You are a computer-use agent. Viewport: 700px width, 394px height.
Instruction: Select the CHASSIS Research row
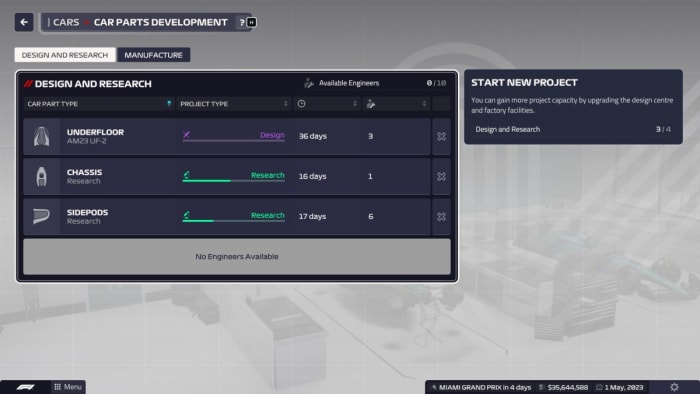coord(227,176)
